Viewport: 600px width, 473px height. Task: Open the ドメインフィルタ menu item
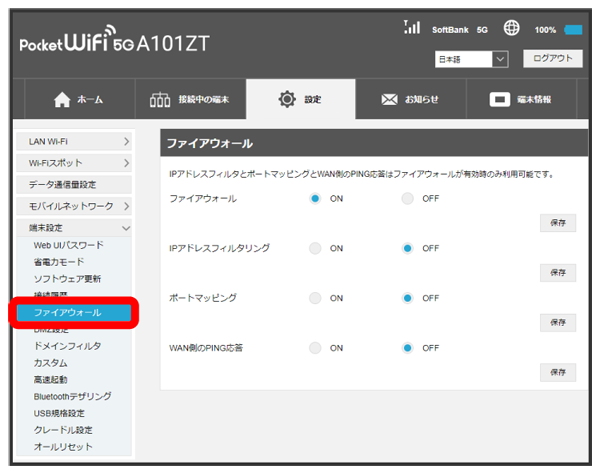coord(66,345)
